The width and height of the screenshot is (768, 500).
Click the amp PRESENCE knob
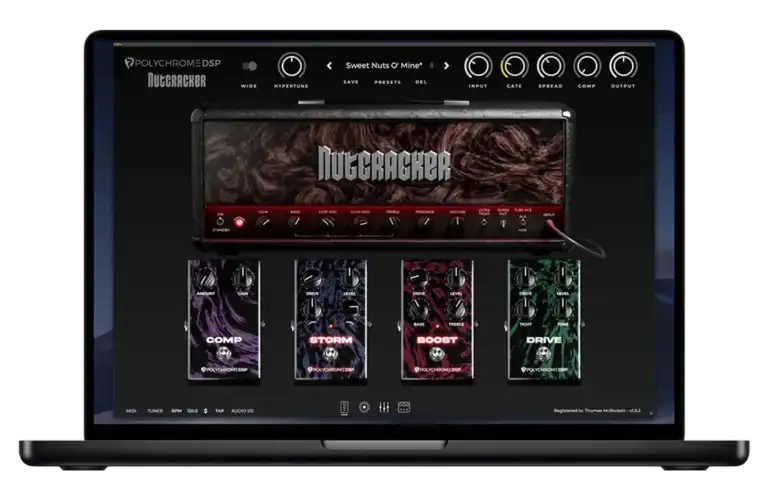[425, 222]
